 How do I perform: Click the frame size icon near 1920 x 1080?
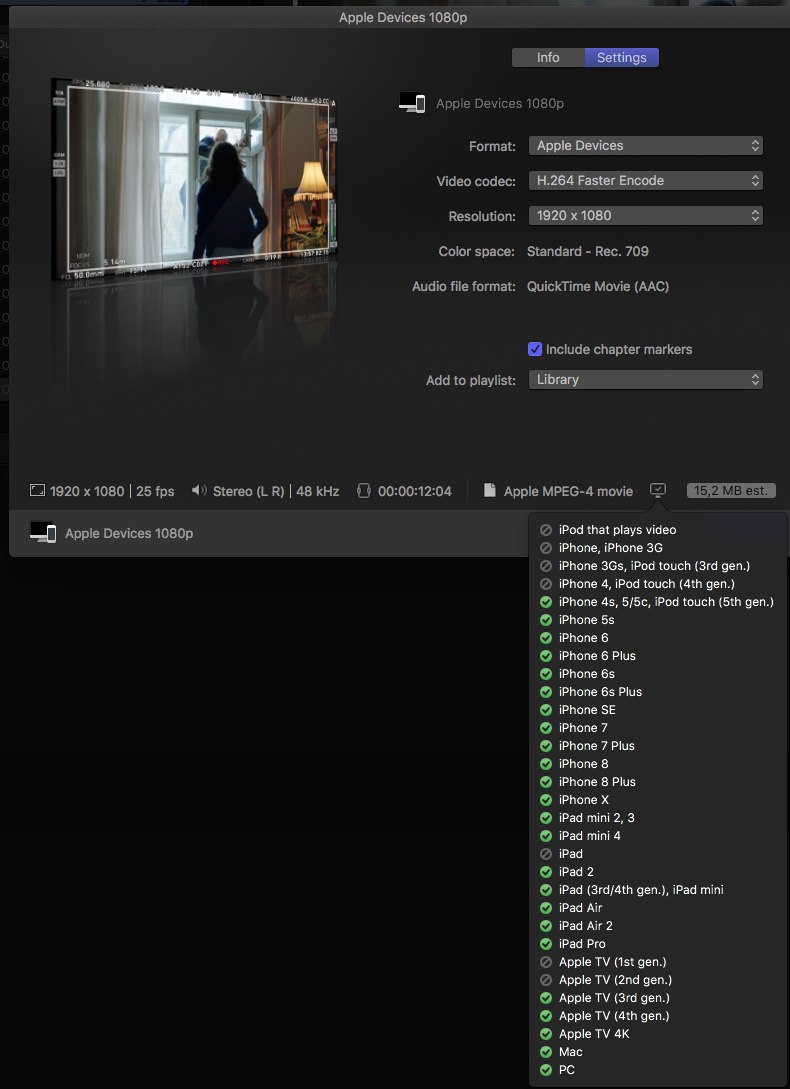coord(37,491)
